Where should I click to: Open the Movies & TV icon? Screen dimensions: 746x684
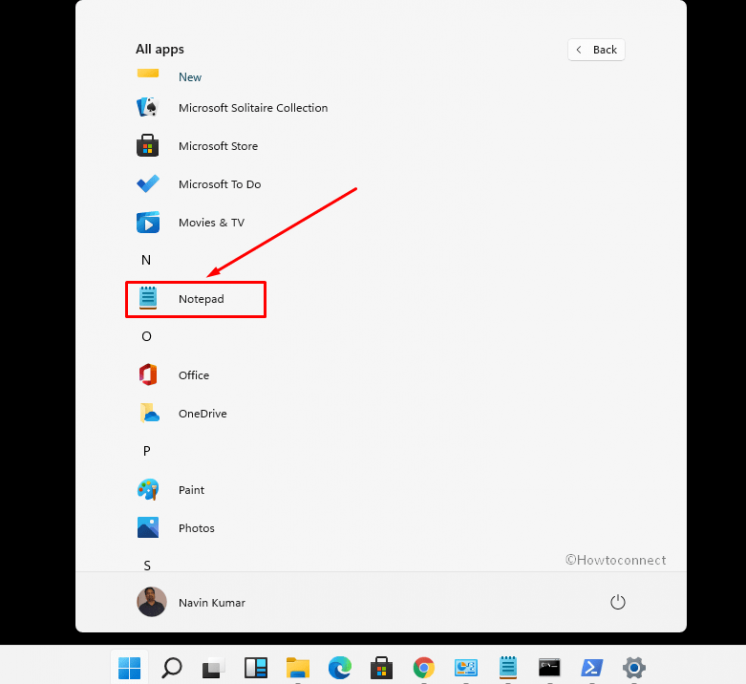click(147, 222)
